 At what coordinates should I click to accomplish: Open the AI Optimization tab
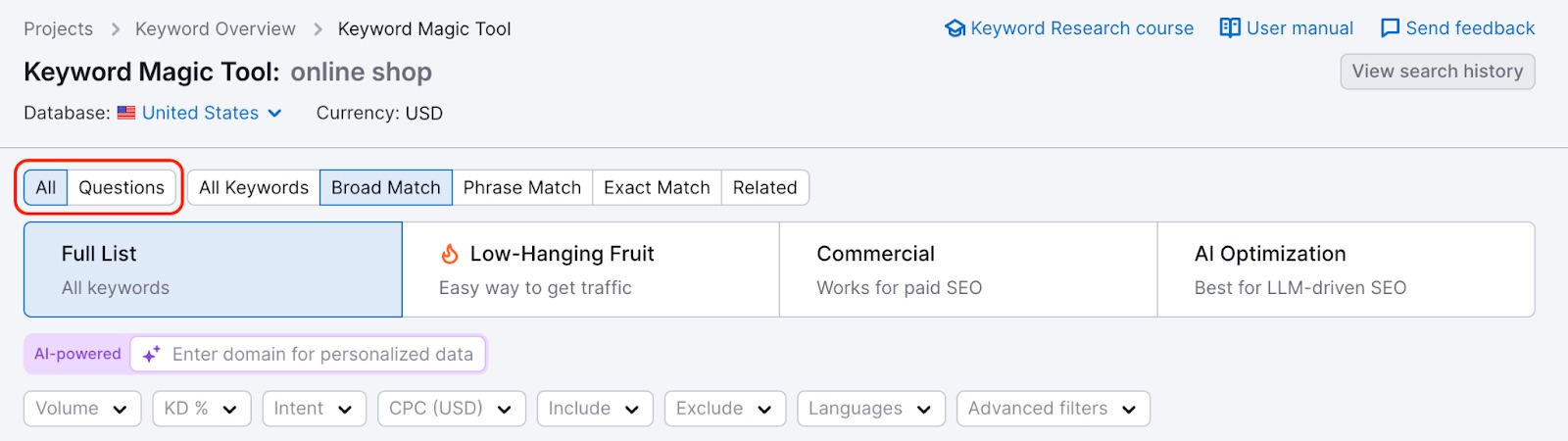(1346, 269)
